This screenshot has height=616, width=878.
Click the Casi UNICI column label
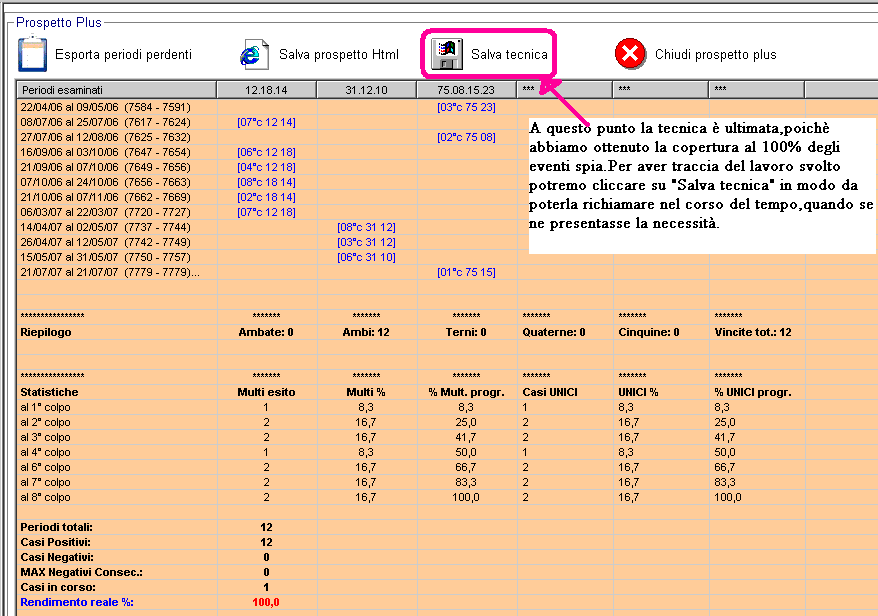550,392
